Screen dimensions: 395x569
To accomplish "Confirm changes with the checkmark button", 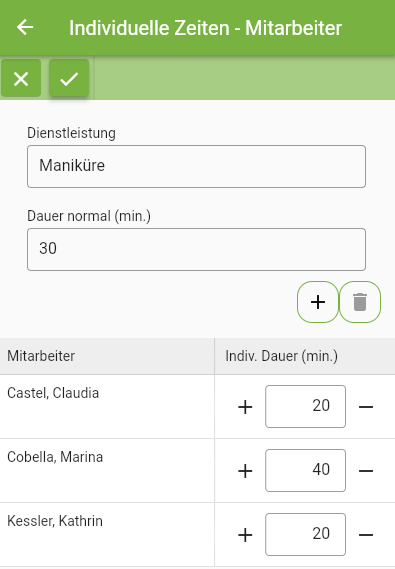I will tap(69, 78).
